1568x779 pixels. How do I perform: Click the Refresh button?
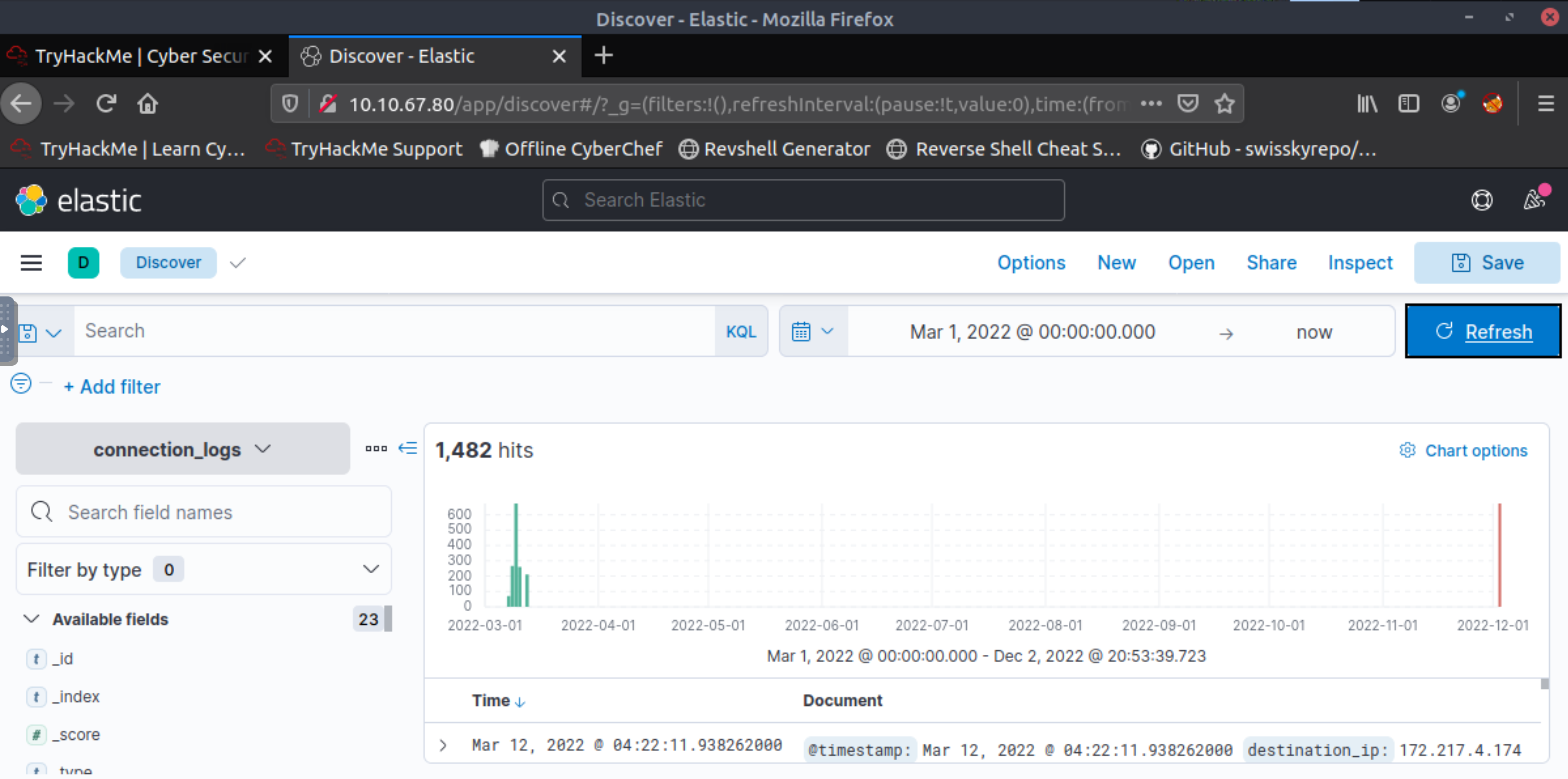click(x=1483, y=331)
